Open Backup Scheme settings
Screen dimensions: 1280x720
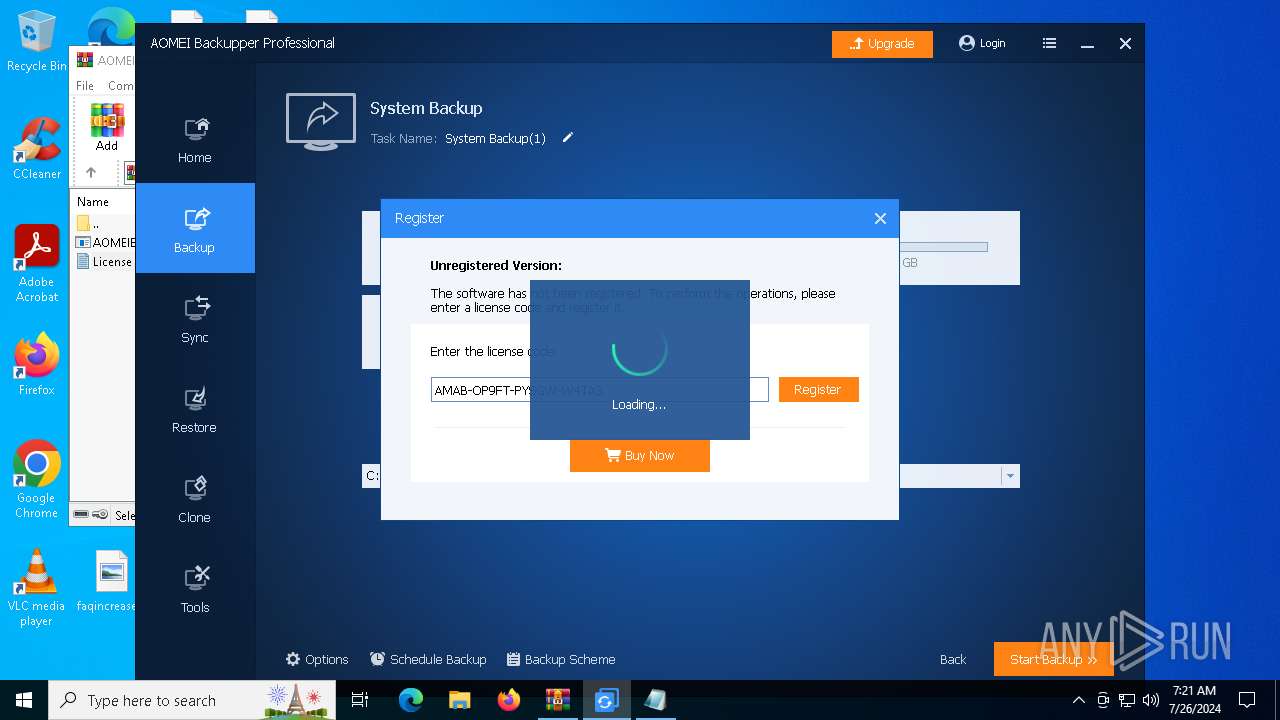pos(561,659)
